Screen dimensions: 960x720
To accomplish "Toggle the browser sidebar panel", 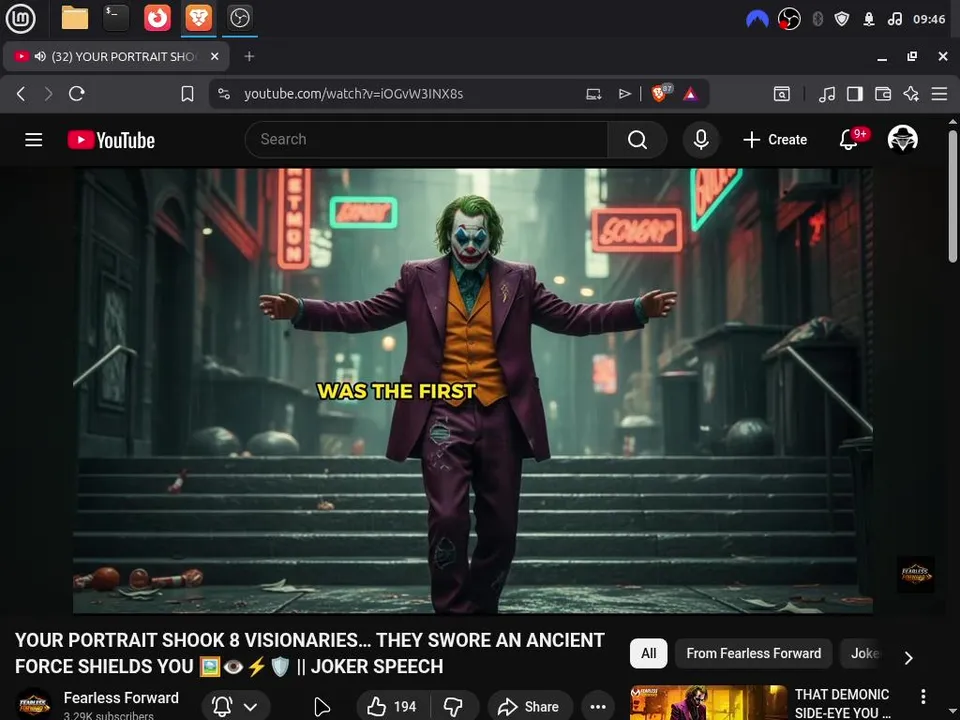I will coord(855,94).
